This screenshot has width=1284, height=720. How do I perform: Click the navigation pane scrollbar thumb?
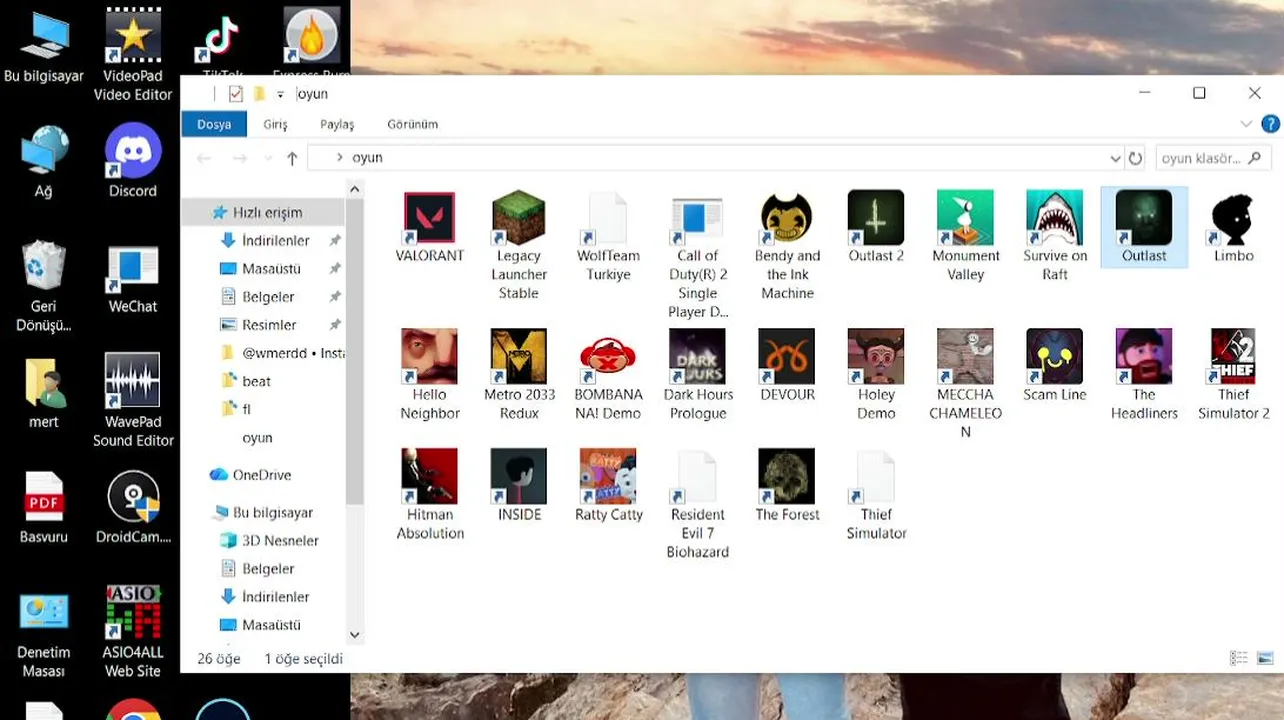[354, 350]
